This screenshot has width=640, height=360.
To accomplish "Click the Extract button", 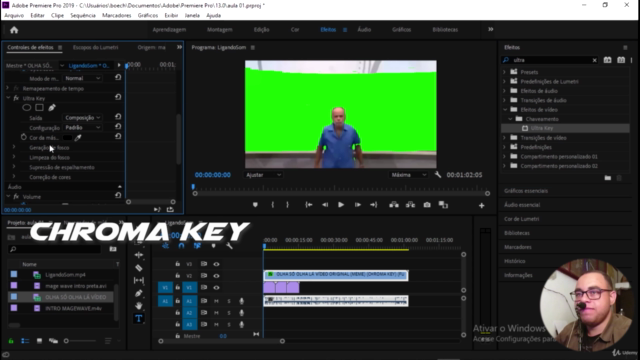I will [410, 205].
